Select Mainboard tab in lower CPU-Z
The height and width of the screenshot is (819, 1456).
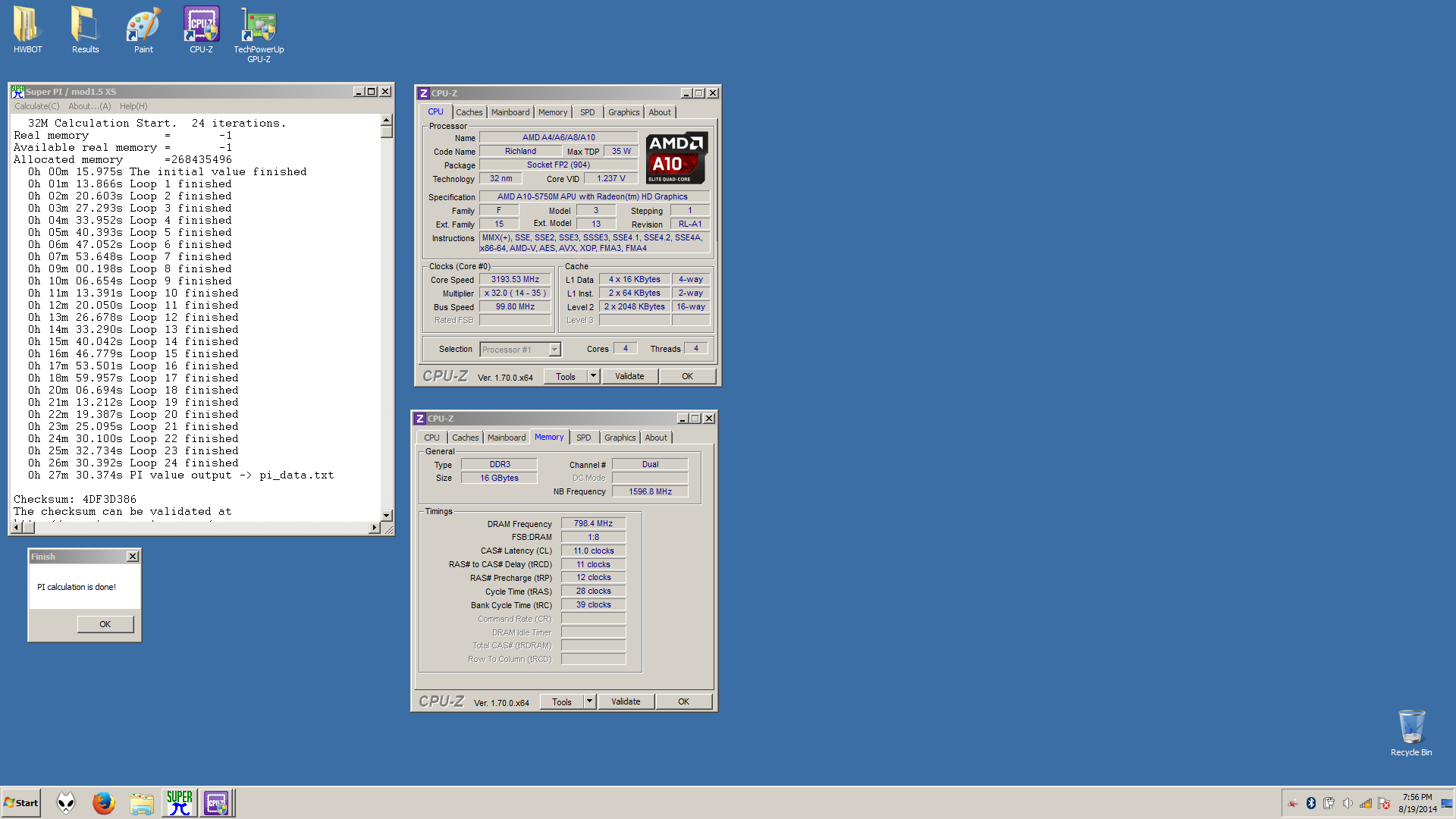pyautogui.click(x=507, y=438)
